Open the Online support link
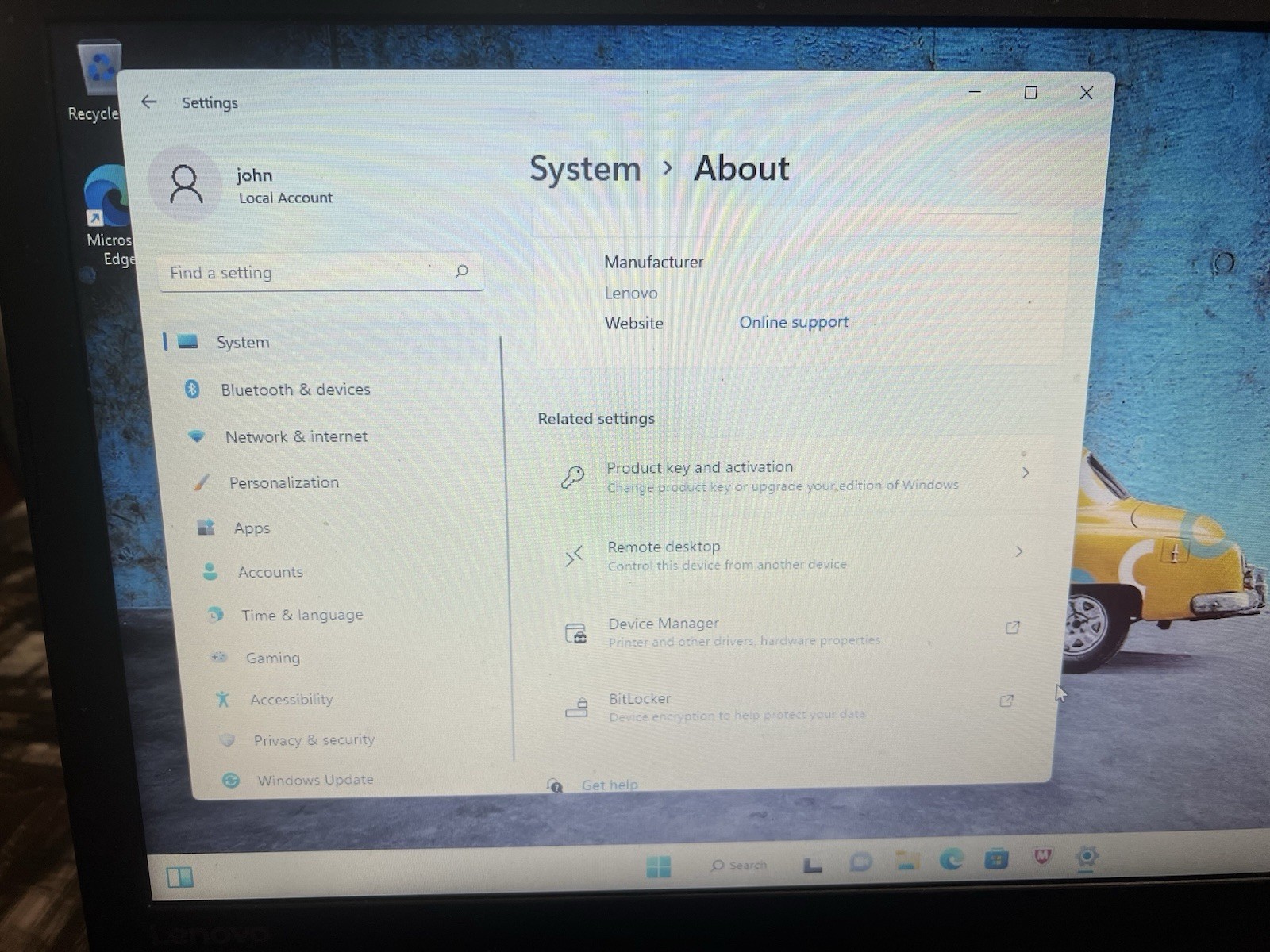This screenshot has height=952, width=1270. [x=794, y=322]
